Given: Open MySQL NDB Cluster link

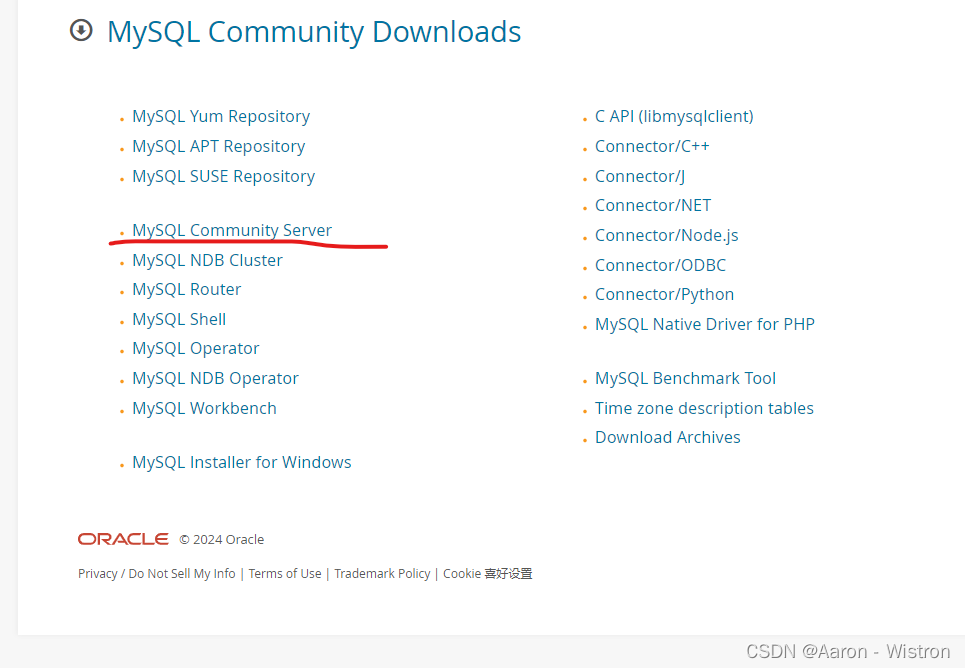Looking at the screenshot, I should (x=207, y=260).
